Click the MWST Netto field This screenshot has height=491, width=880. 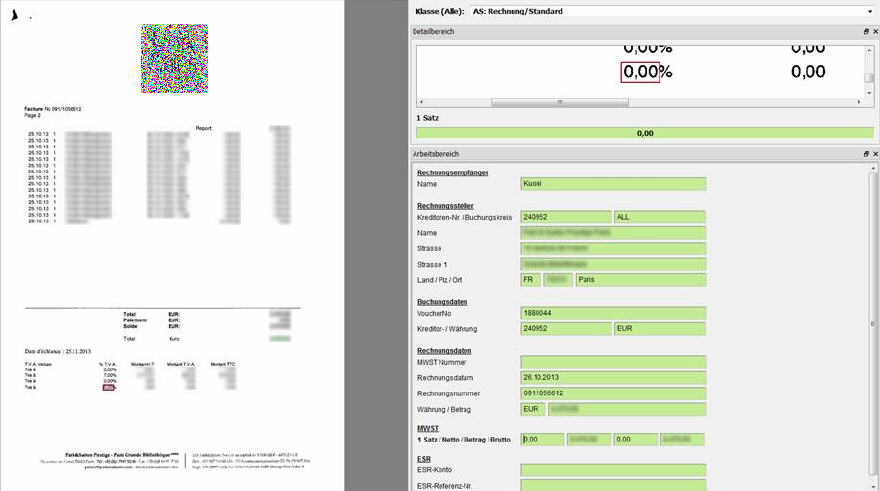[589, 439]
